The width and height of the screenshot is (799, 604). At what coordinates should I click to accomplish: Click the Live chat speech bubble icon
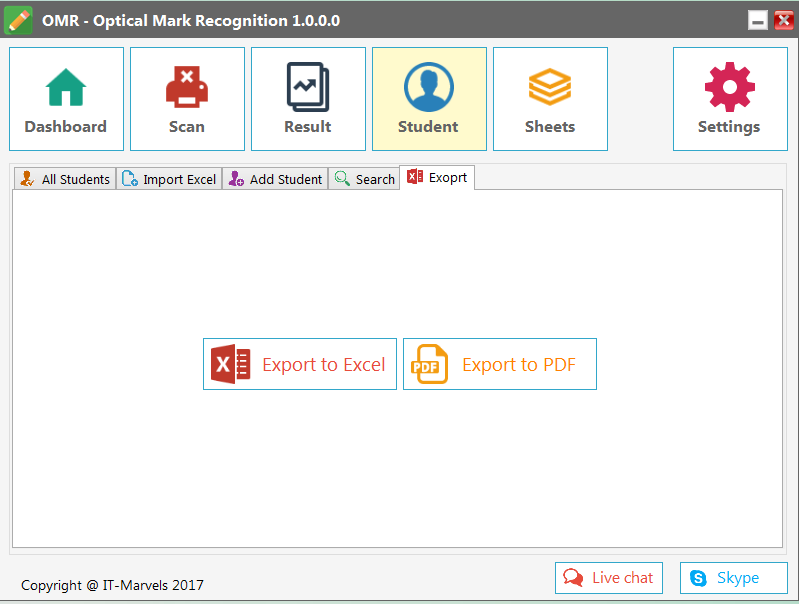[x=573, y=577]
